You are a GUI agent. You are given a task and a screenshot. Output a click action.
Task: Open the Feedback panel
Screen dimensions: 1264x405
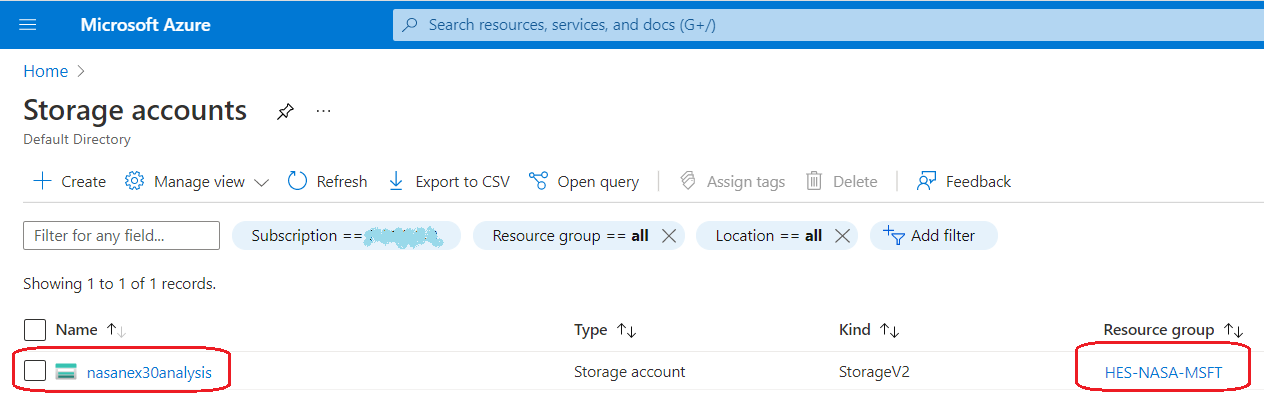964,181
